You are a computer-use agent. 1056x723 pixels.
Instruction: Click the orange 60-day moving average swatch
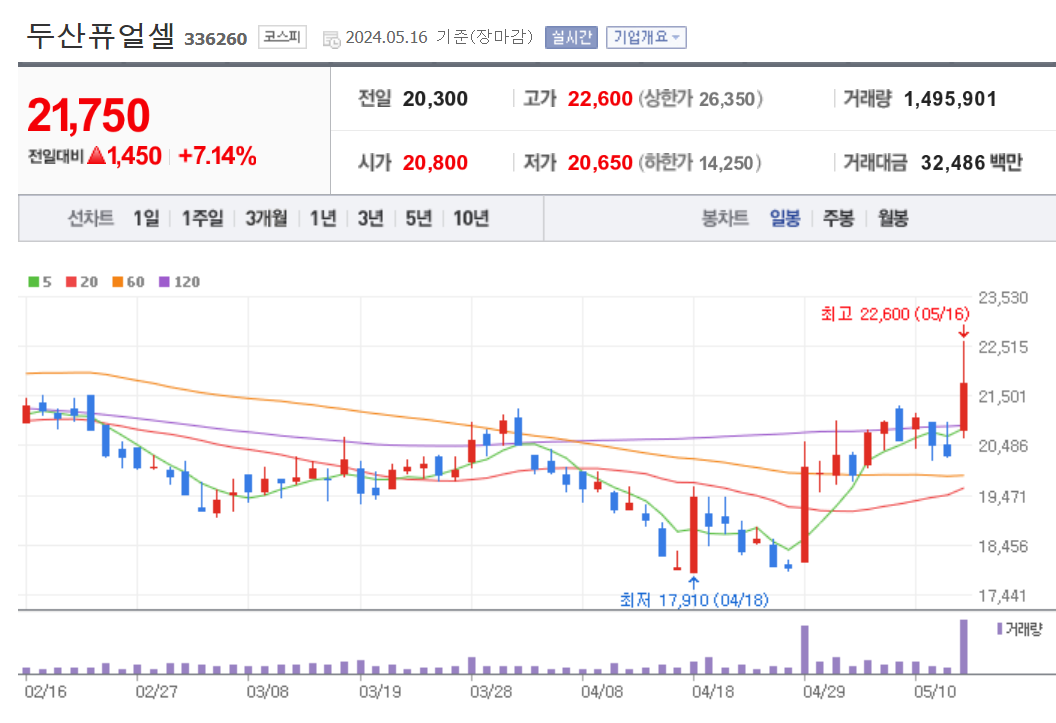click(x=118, y=281)
